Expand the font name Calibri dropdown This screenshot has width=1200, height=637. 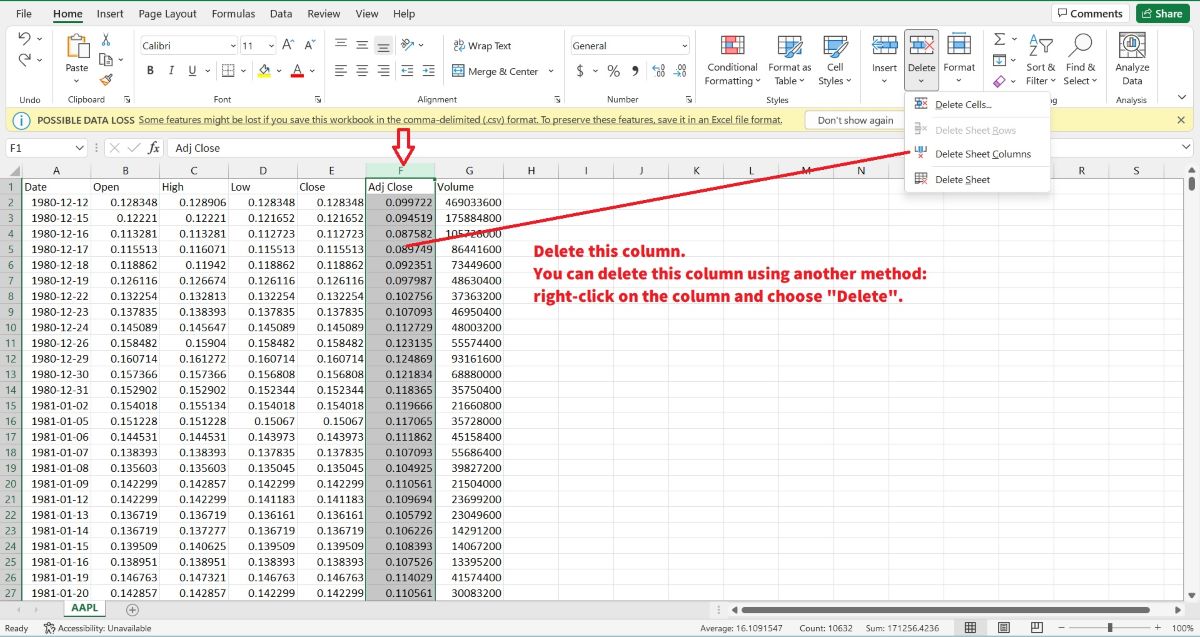[x=232, y=46]
